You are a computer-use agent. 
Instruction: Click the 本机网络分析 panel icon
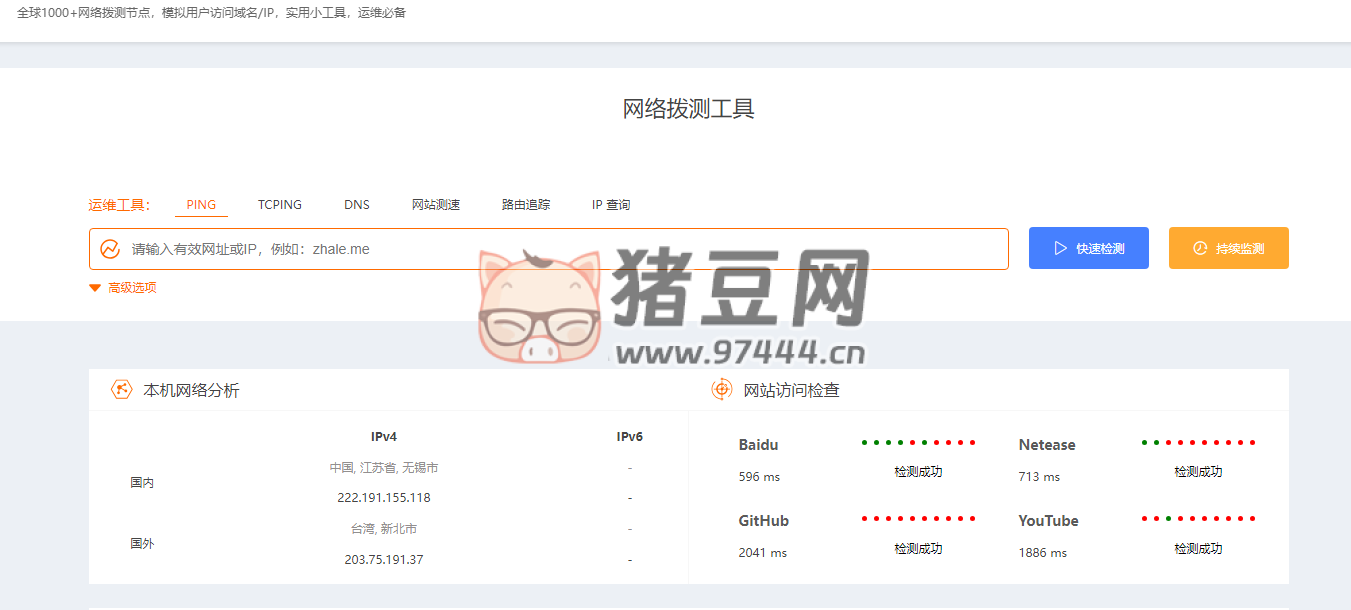pyautogui.click(x=122, y=389)
